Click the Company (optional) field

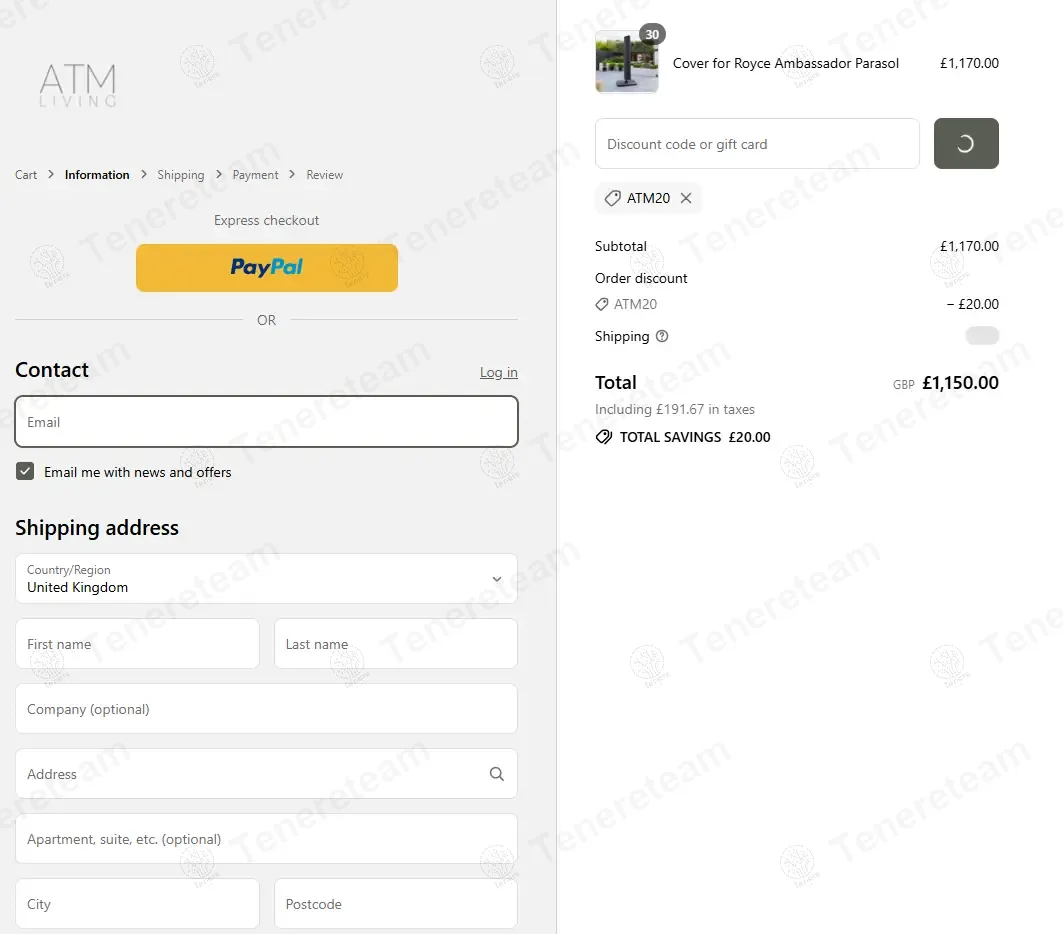click(266, 709)
